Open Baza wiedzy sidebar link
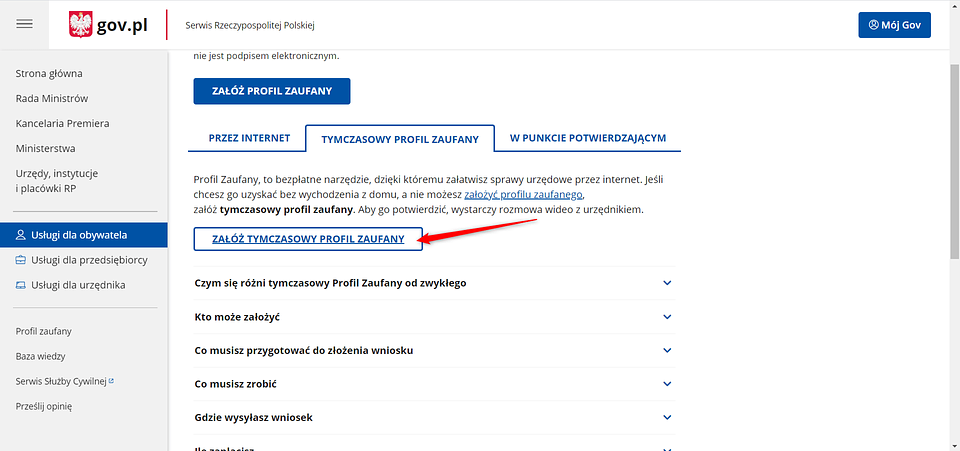960x451 pixels. tap(40, 356)
